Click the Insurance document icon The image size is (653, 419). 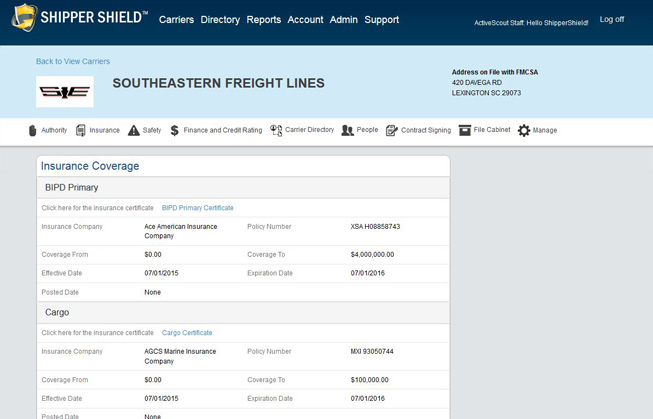point(81,131)
